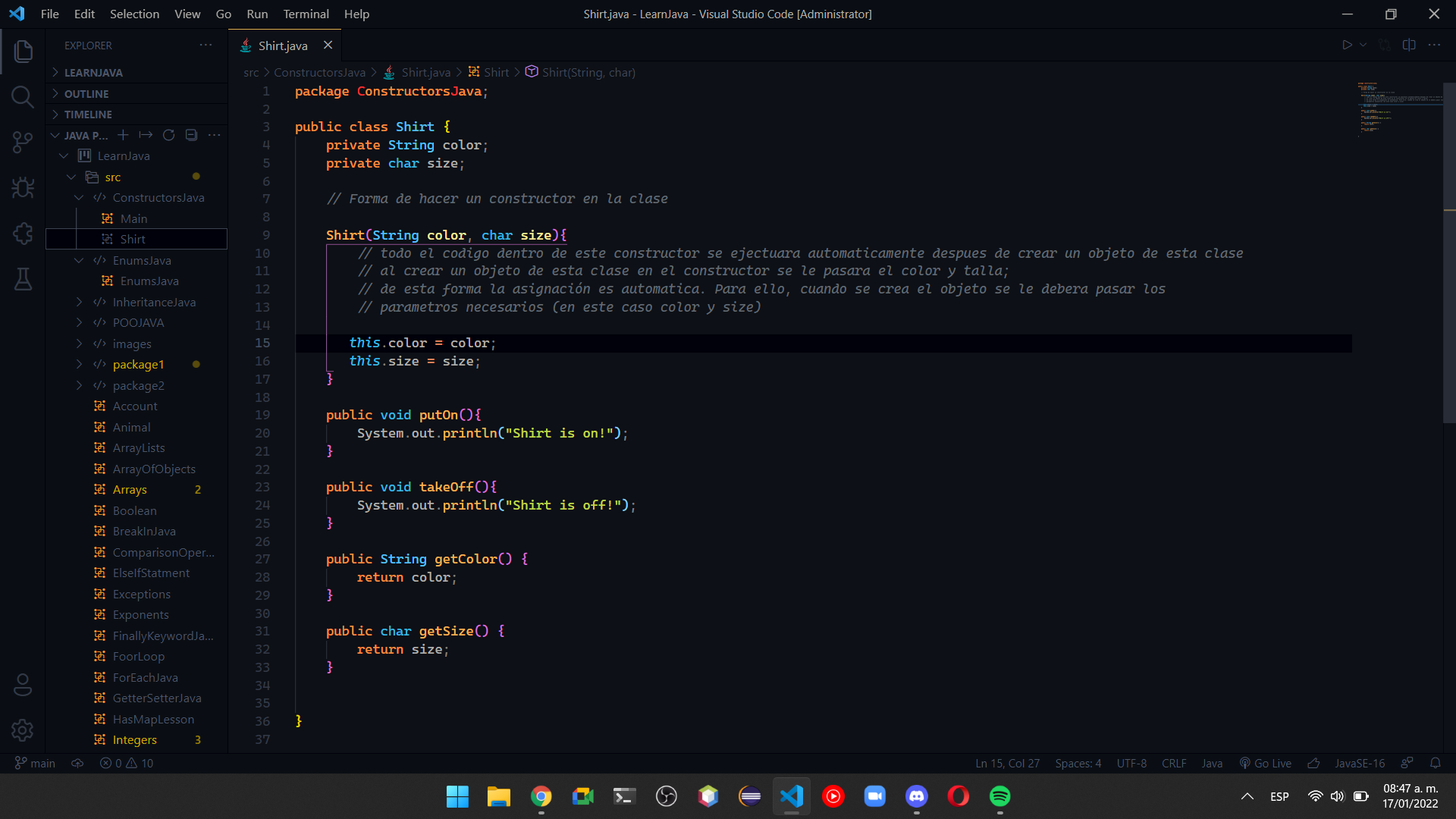Image resolution: width=1456 pixels, height=819 pixels.
Task: Click the main branch indicator
Action: click(36, 763)
